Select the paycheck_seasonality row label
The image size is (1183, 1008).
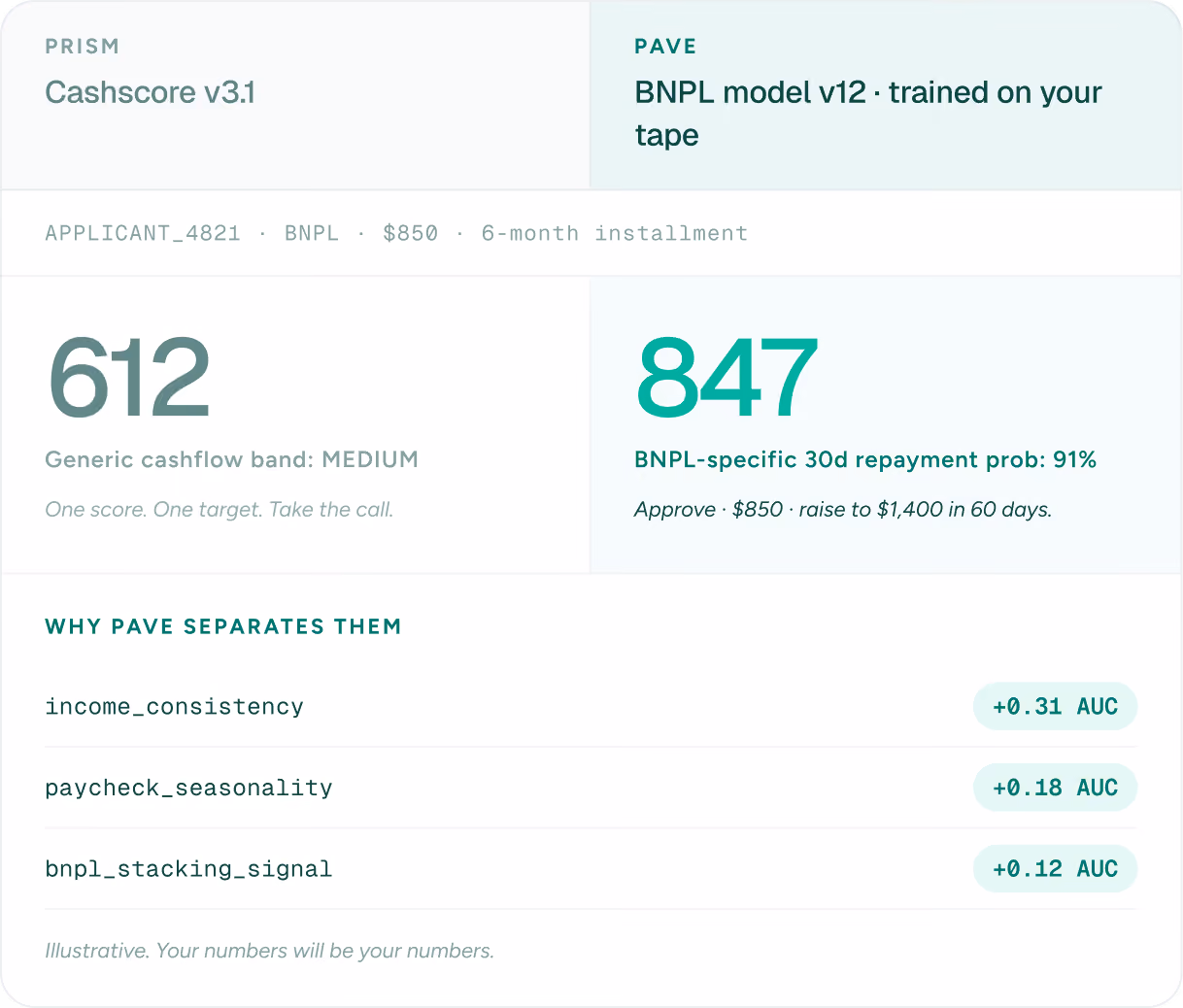(x=189, y=788)
